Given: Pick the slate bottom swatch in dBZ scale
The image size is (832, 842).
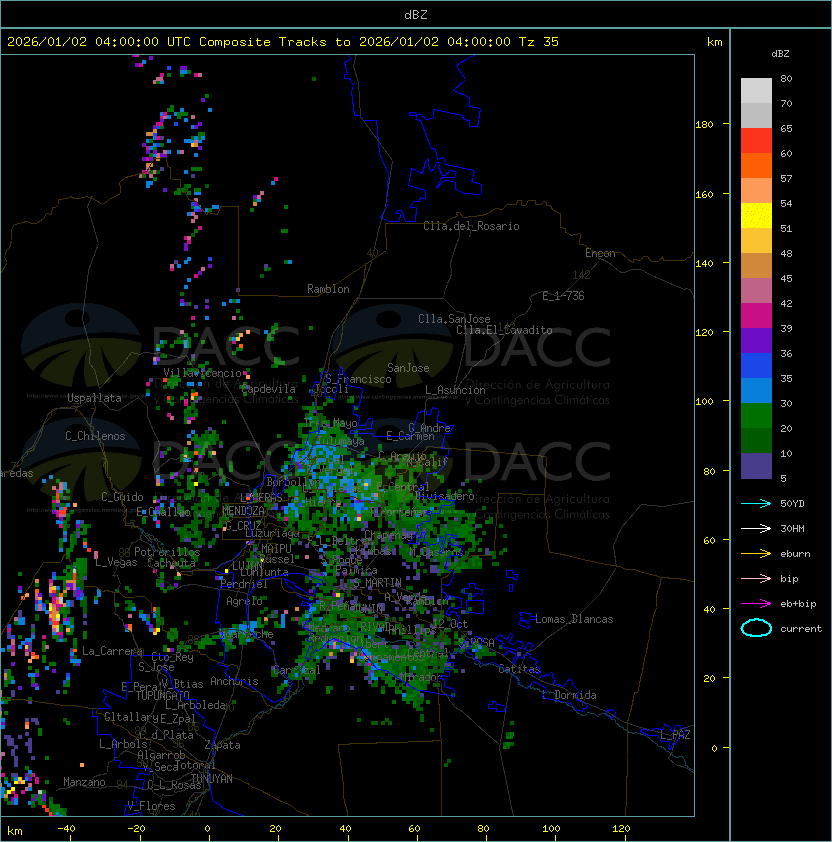Looking at the screenshot, I should pos(756,466).
